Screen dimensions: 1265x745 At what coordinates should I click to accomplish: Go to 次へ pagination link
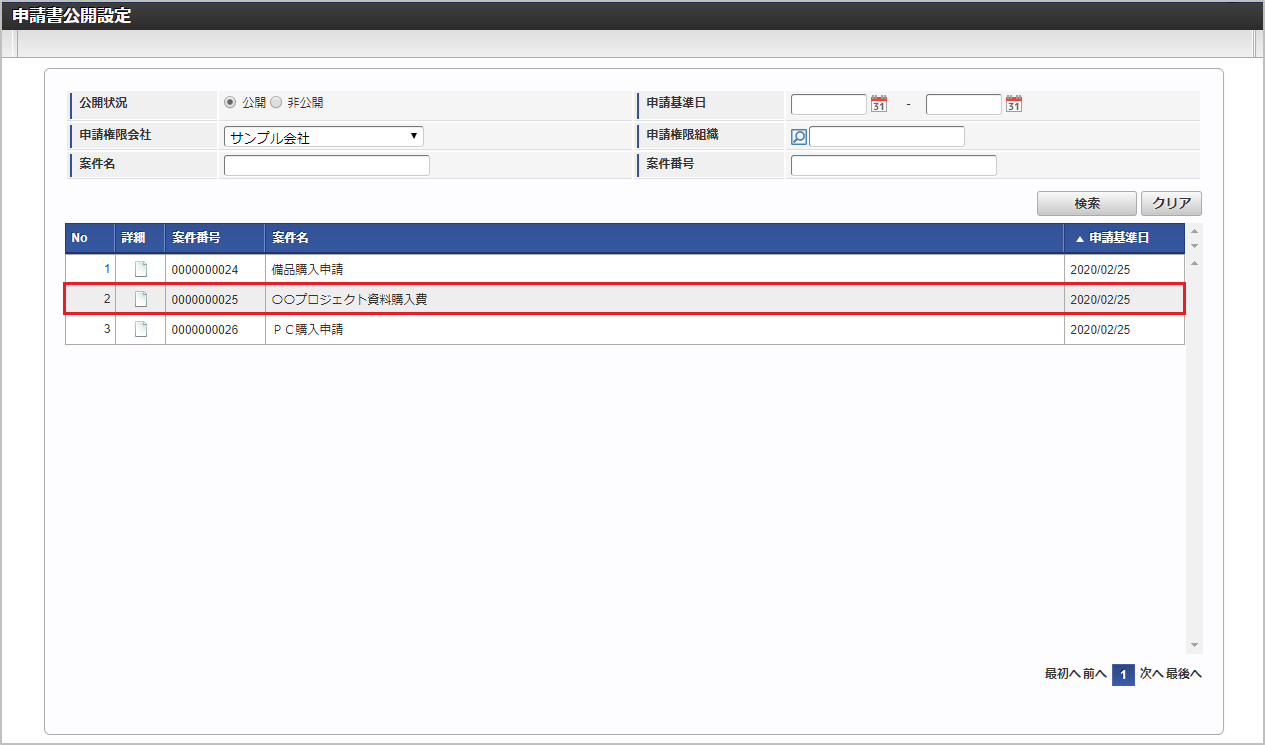pyautogui.click(x=1151, y=674)
